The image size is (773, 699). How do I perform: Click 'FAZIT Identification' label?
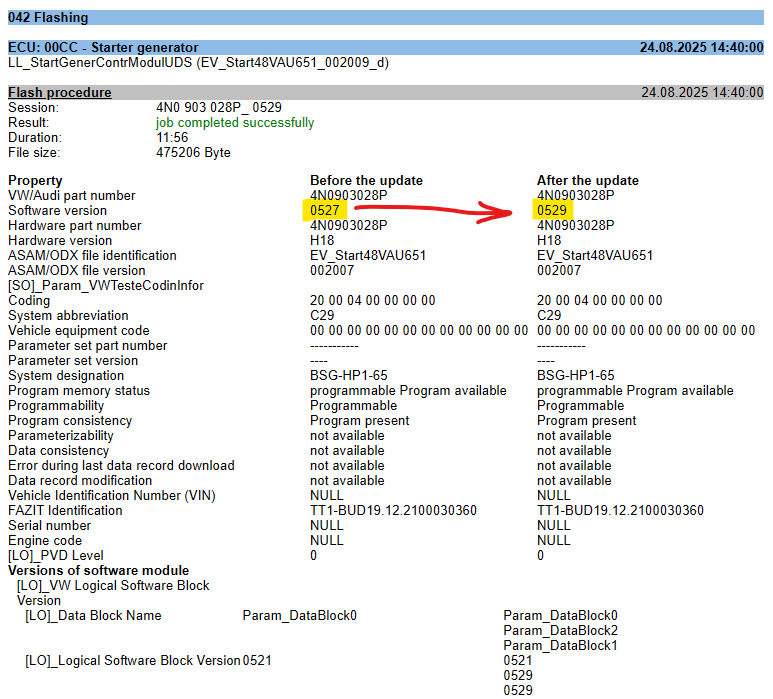pyautogui.click(x=65, y=510)
